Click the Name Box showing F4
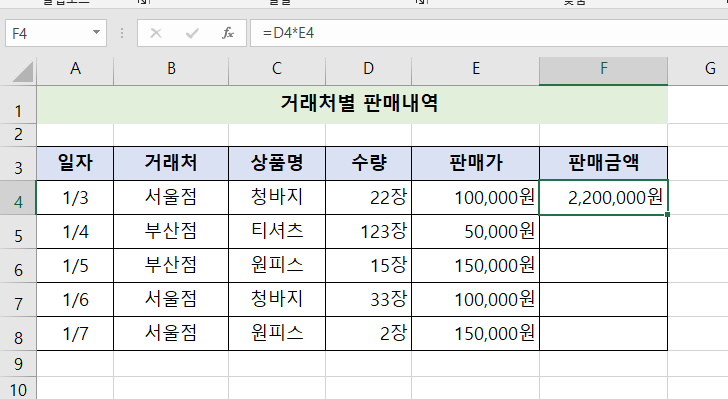The height and width of the screenshot is (399, 728). (56, 33)
